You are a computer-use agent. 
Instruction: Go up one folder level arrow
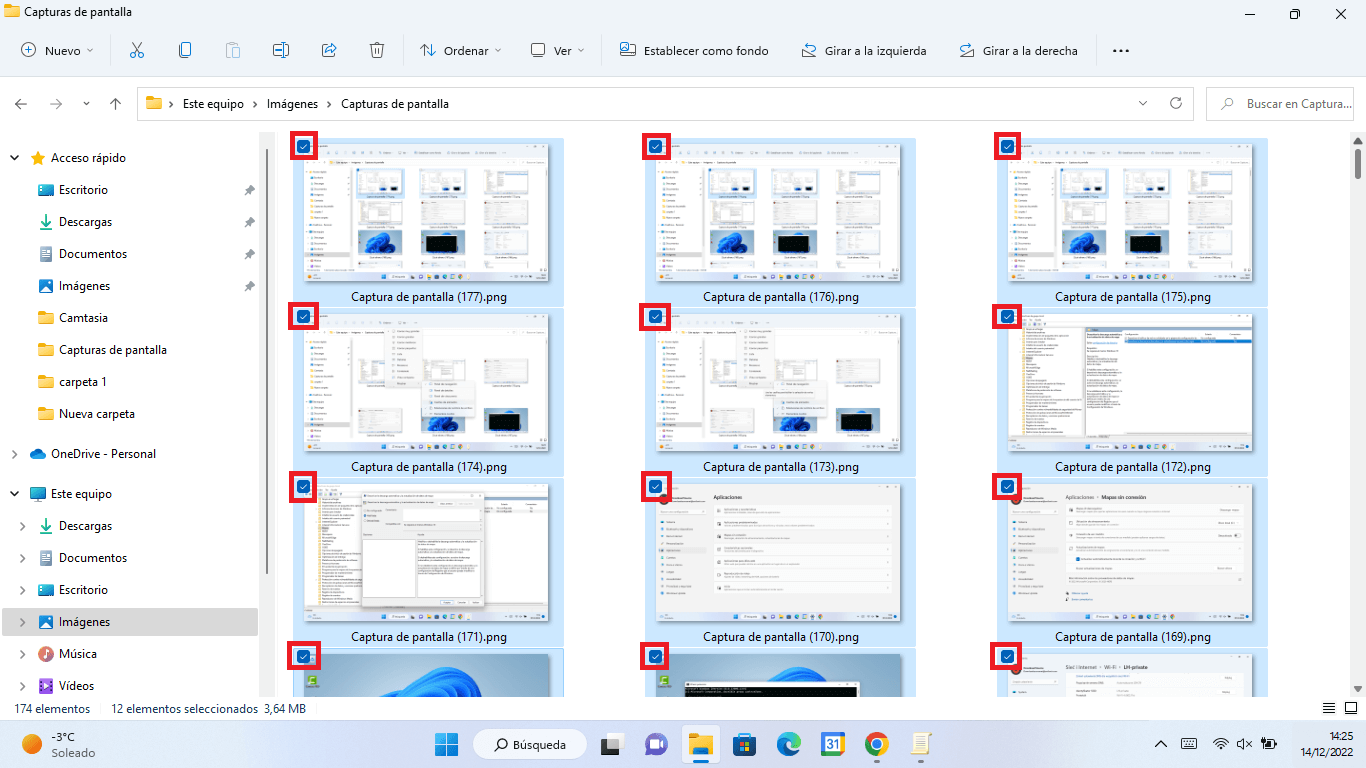[116, 104]
